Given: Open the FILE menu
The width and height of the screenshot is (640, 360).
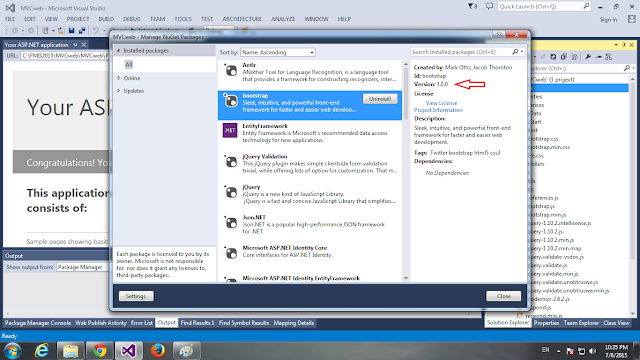Looking at the screenshot, I should tap(10, 19).
